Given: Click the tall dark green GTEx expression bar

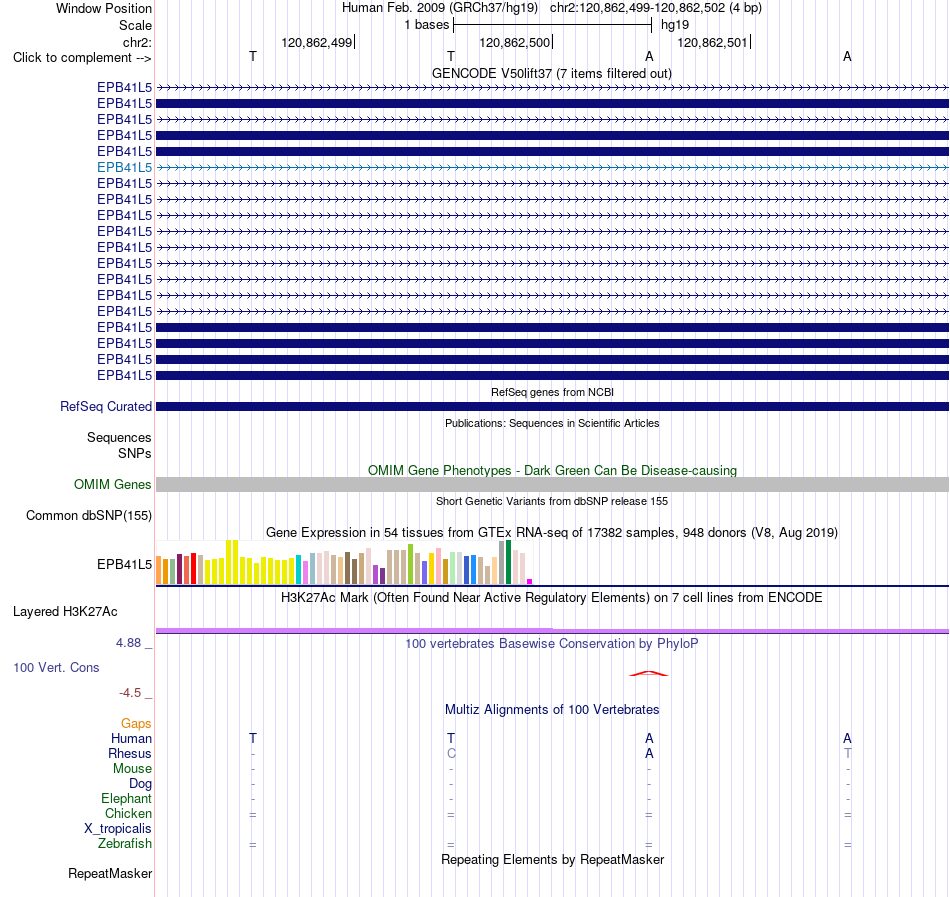Looking at the screenshot, I should coord(508,562).
